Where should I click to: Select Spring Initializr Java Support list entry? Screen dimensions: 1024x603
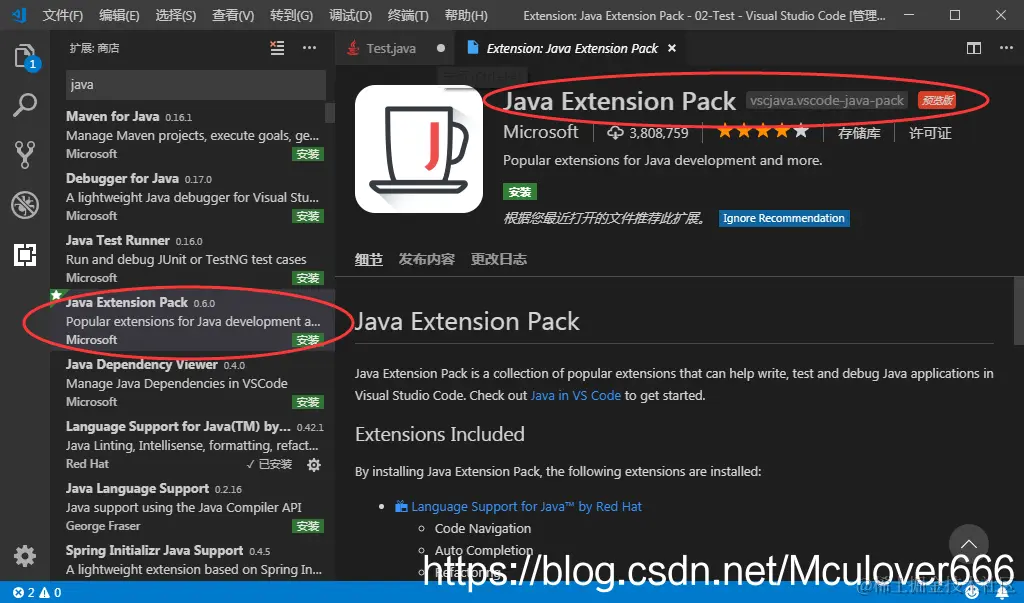click(x=193, y=560)
